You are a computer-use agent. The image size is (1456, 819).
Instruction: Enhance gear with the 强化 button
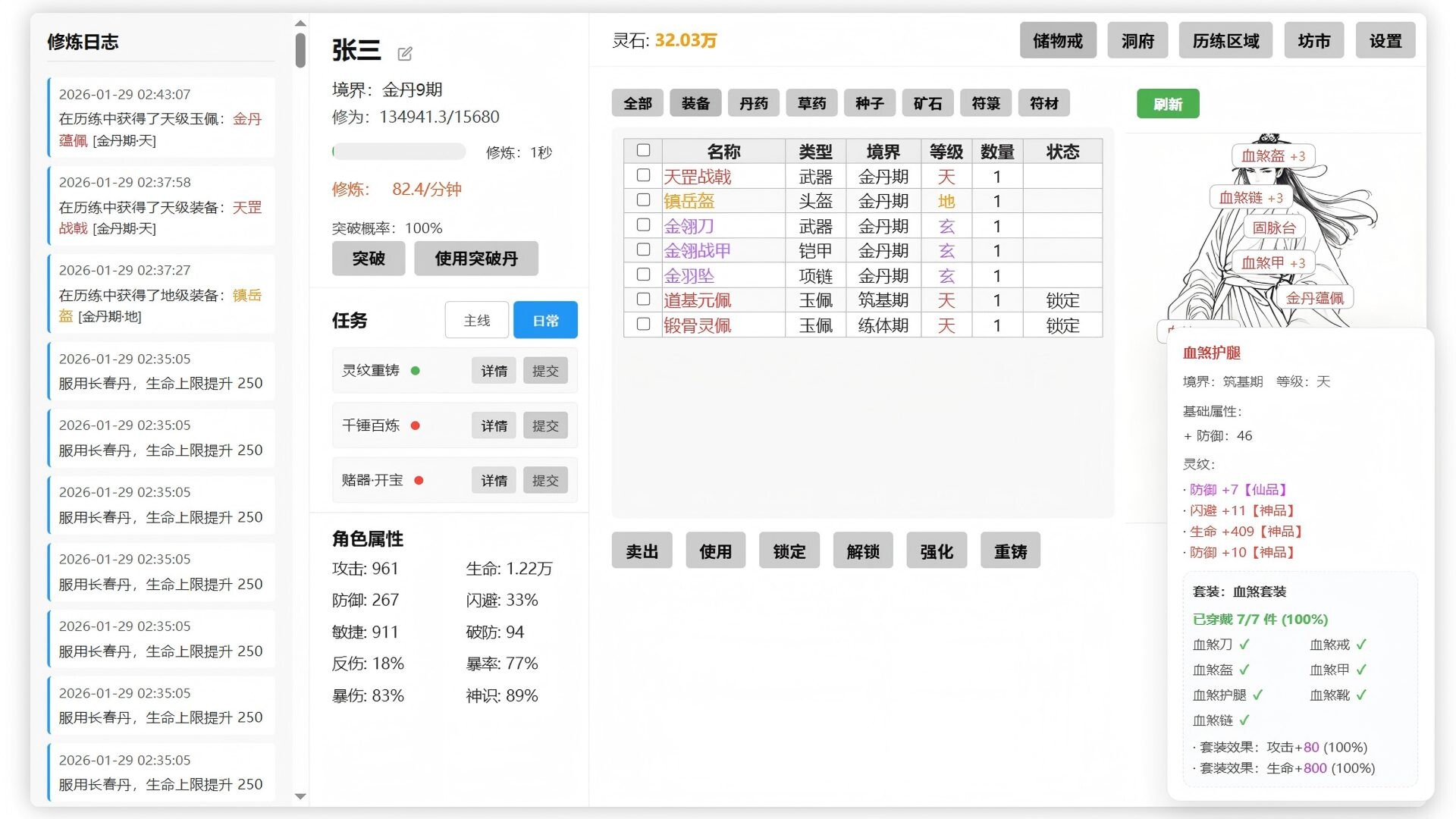tap(937, 551)
